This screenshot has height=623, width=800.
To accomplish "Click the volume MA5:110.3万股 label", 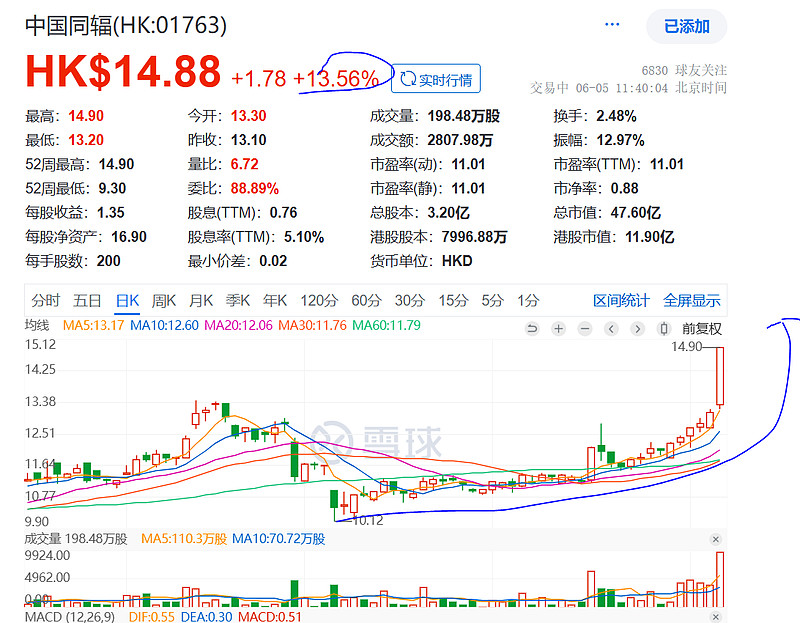I will 184,539.
